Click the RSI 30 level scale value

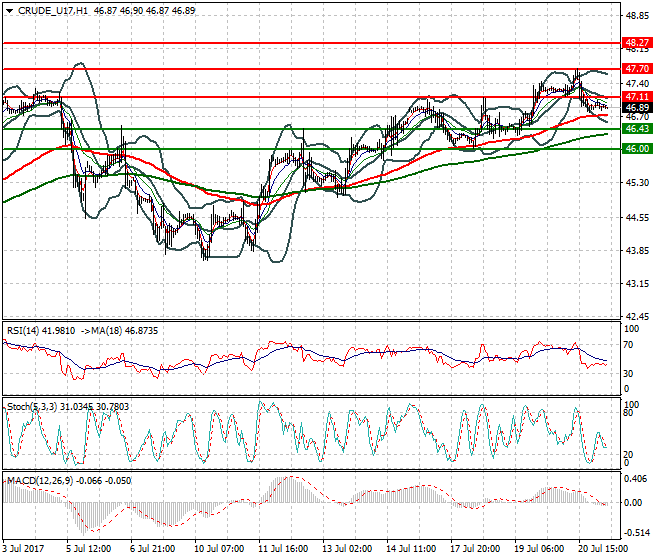pos(628,373)
